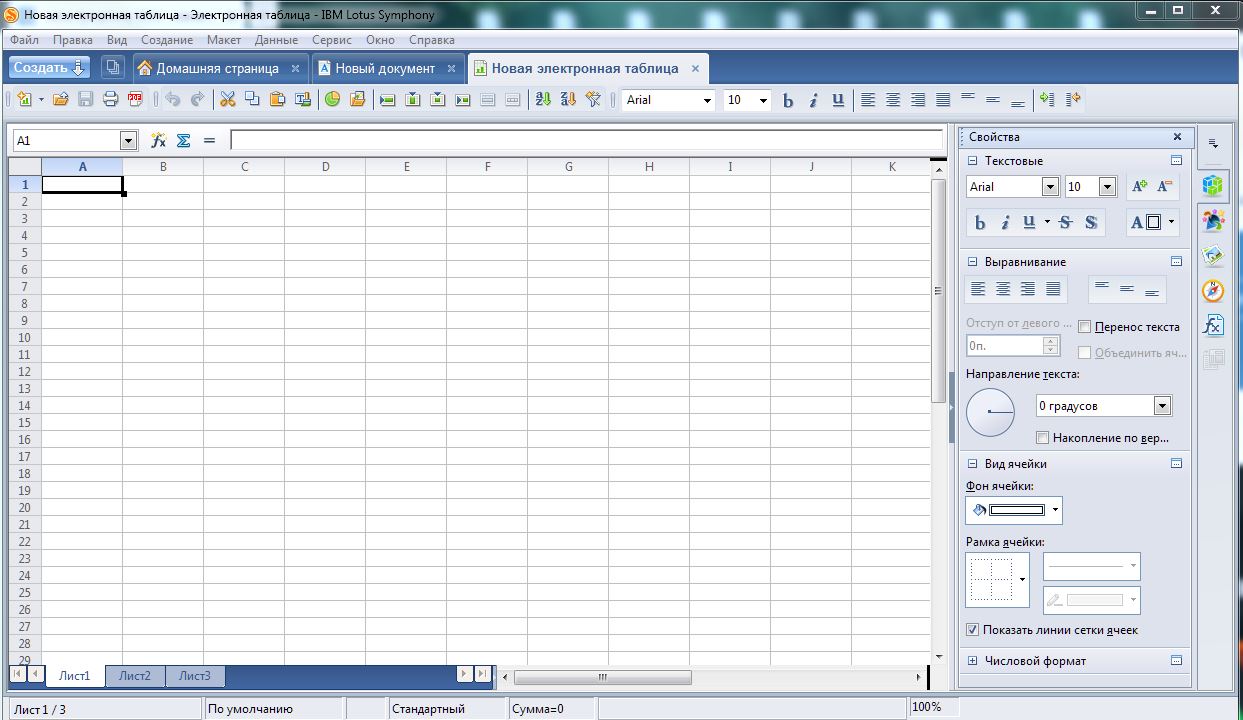Screen dimensions: 1243x720
Task: Open the Name Box dropdown showing A1
Action: 128,141
